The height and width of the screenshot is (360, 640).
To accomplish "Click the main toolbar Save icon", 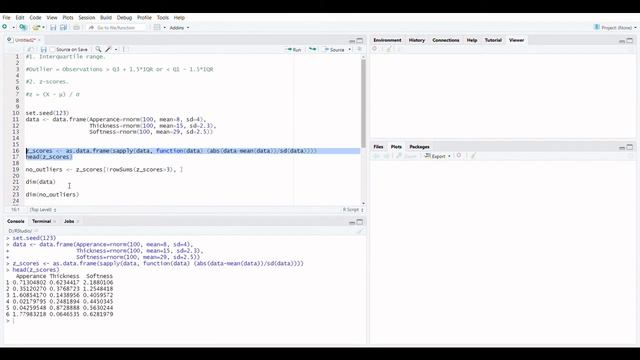I will 53,27.
